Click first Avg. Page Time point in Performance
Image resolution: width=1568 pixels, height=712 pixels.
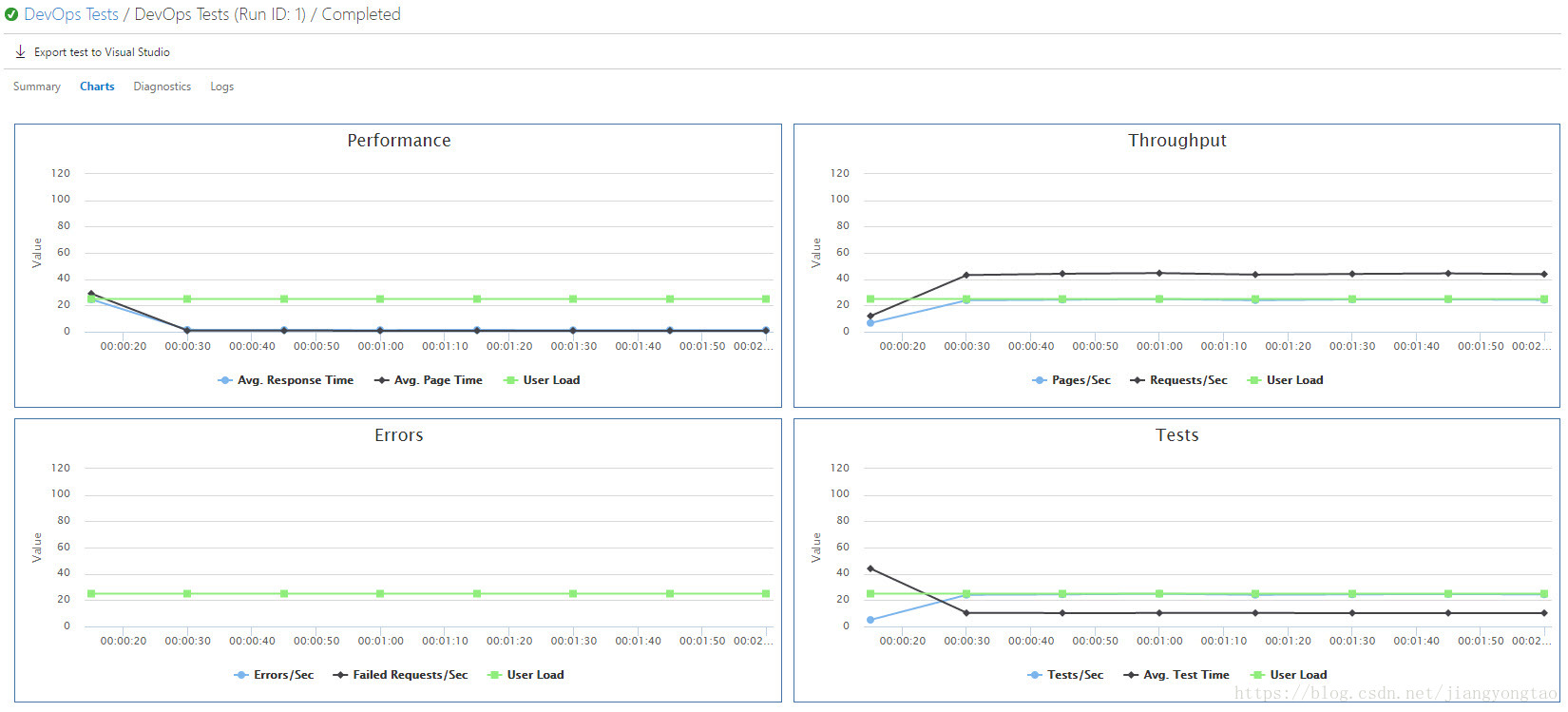[91, 294]
